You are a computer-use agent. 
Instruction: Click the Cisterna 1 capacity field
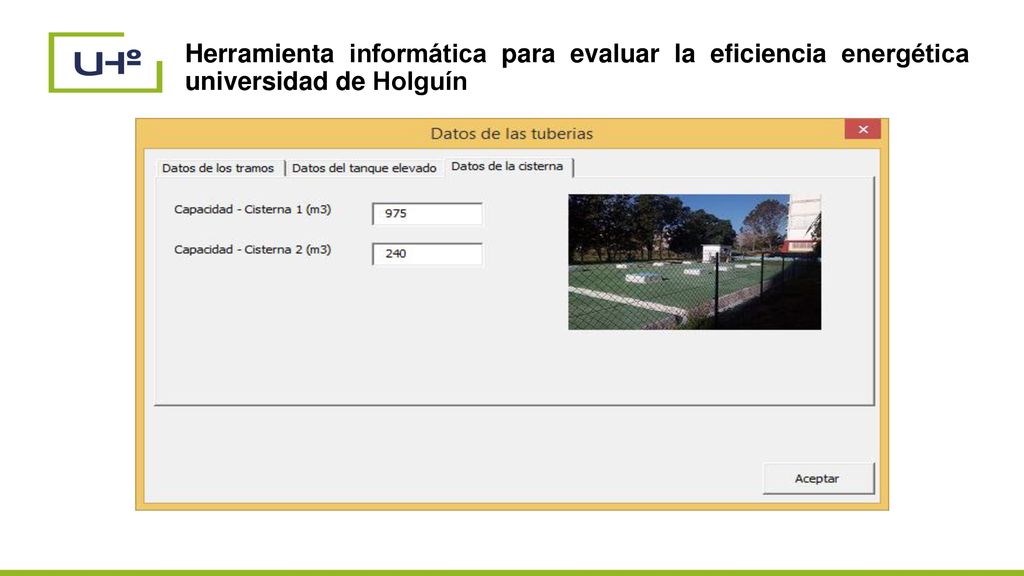(427, 214)
